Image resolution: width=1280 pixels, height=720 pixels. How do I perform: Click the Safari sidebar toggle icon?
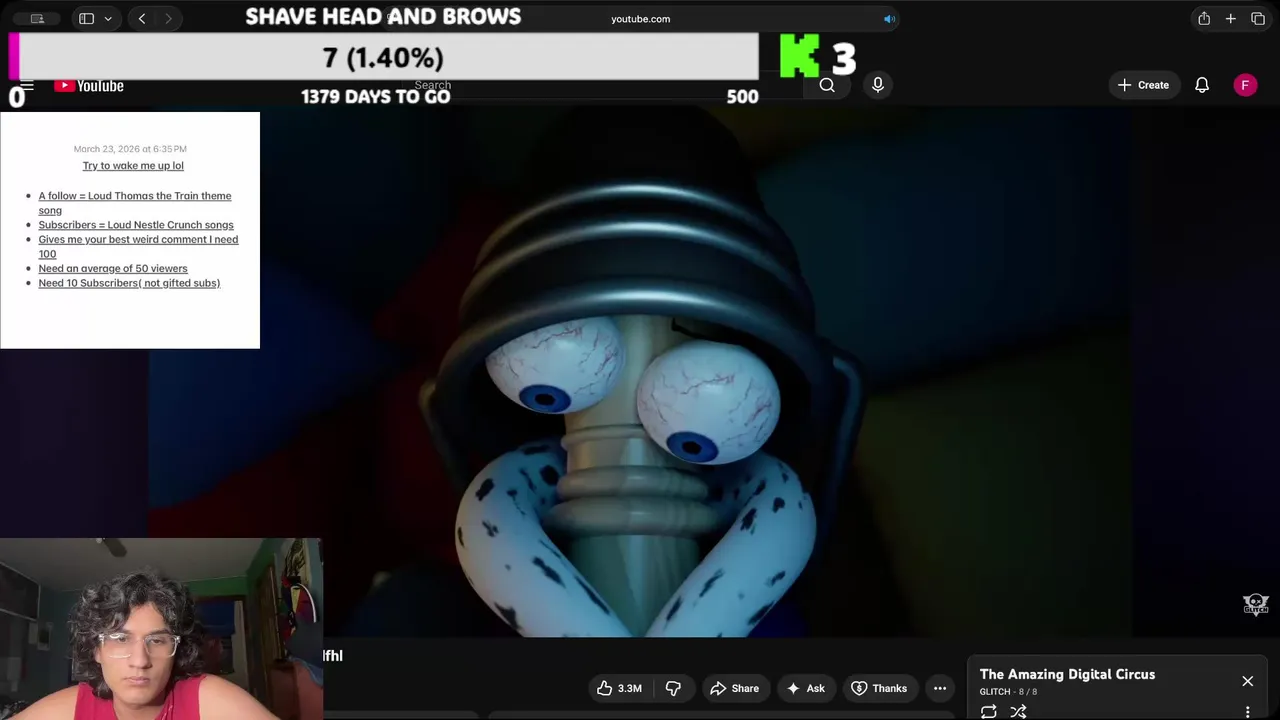86,19
